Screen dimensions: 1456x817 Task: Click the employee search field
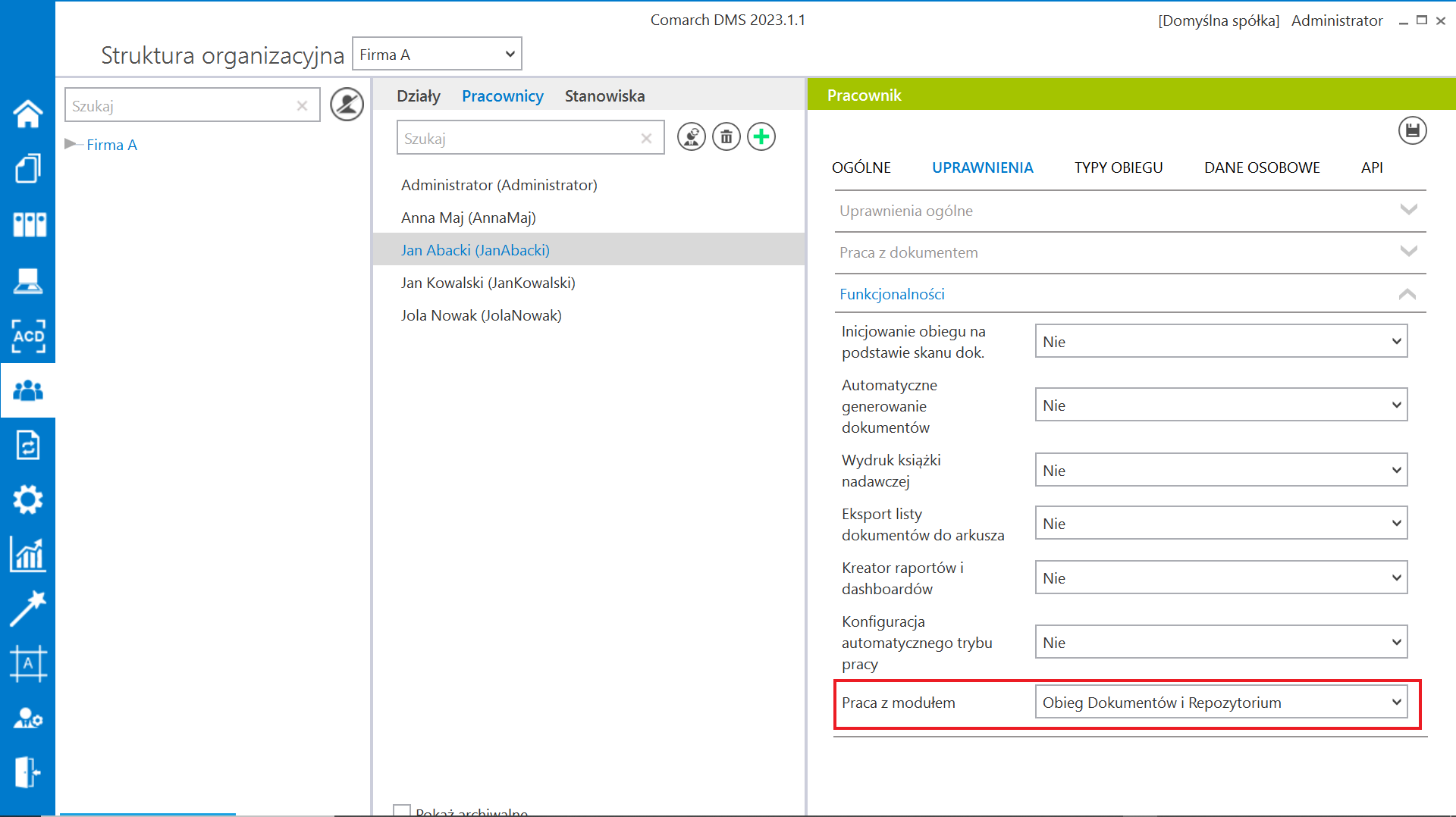click(519, 139)
